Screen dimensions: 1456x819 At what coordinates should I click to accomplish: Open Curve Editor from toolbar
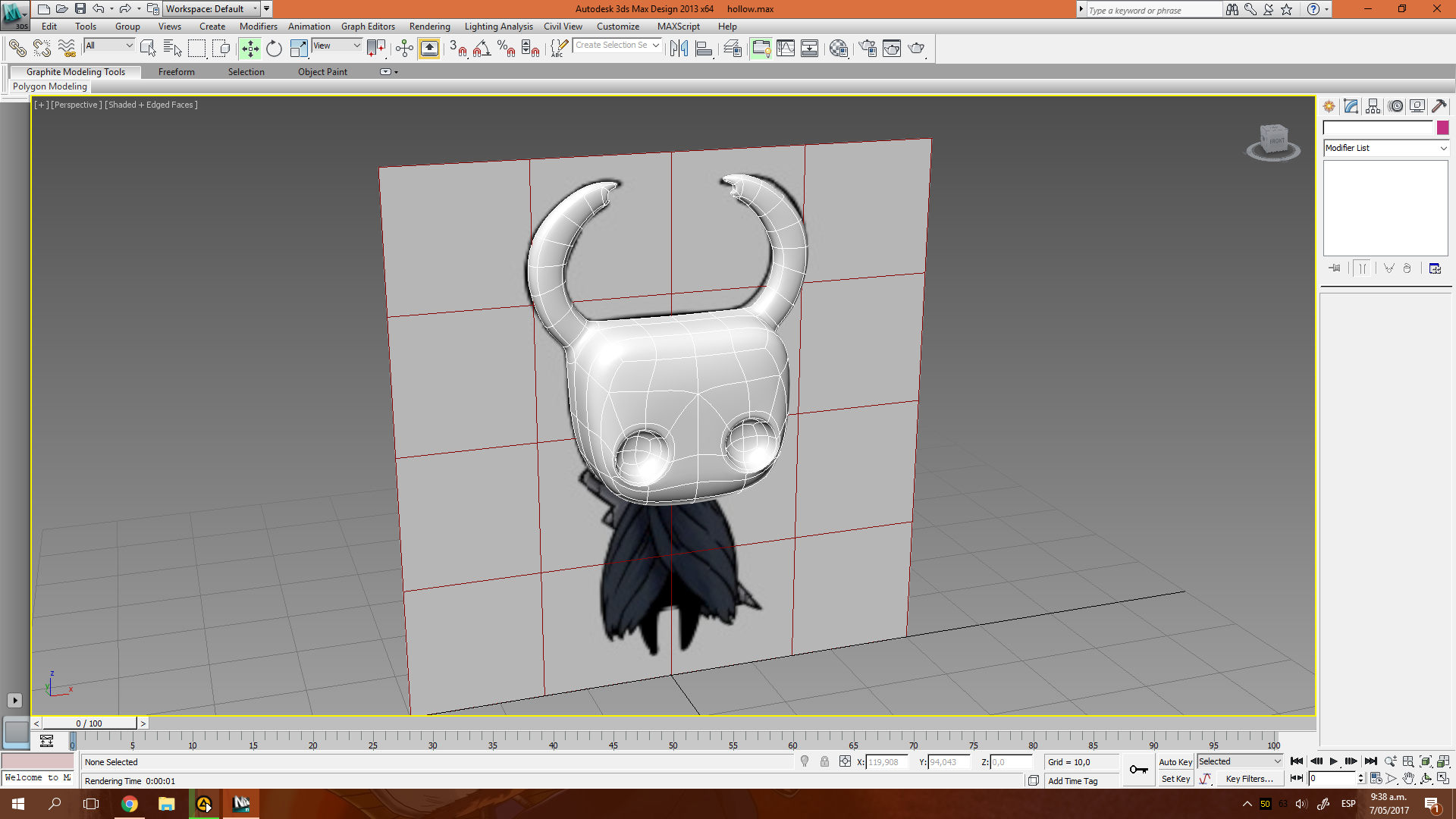(786, 49)
